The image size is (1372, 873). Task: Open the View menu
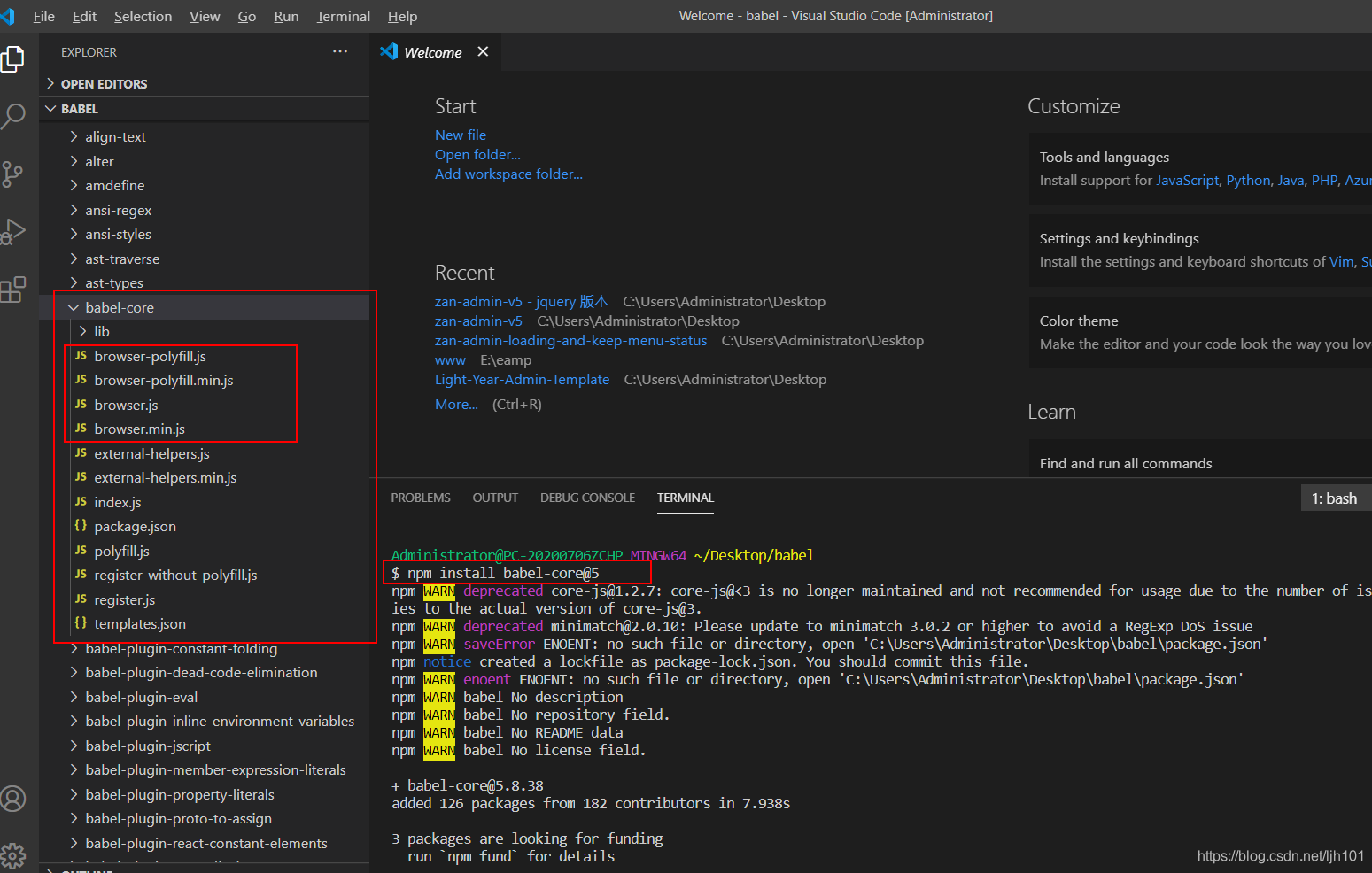coord(205,16)
